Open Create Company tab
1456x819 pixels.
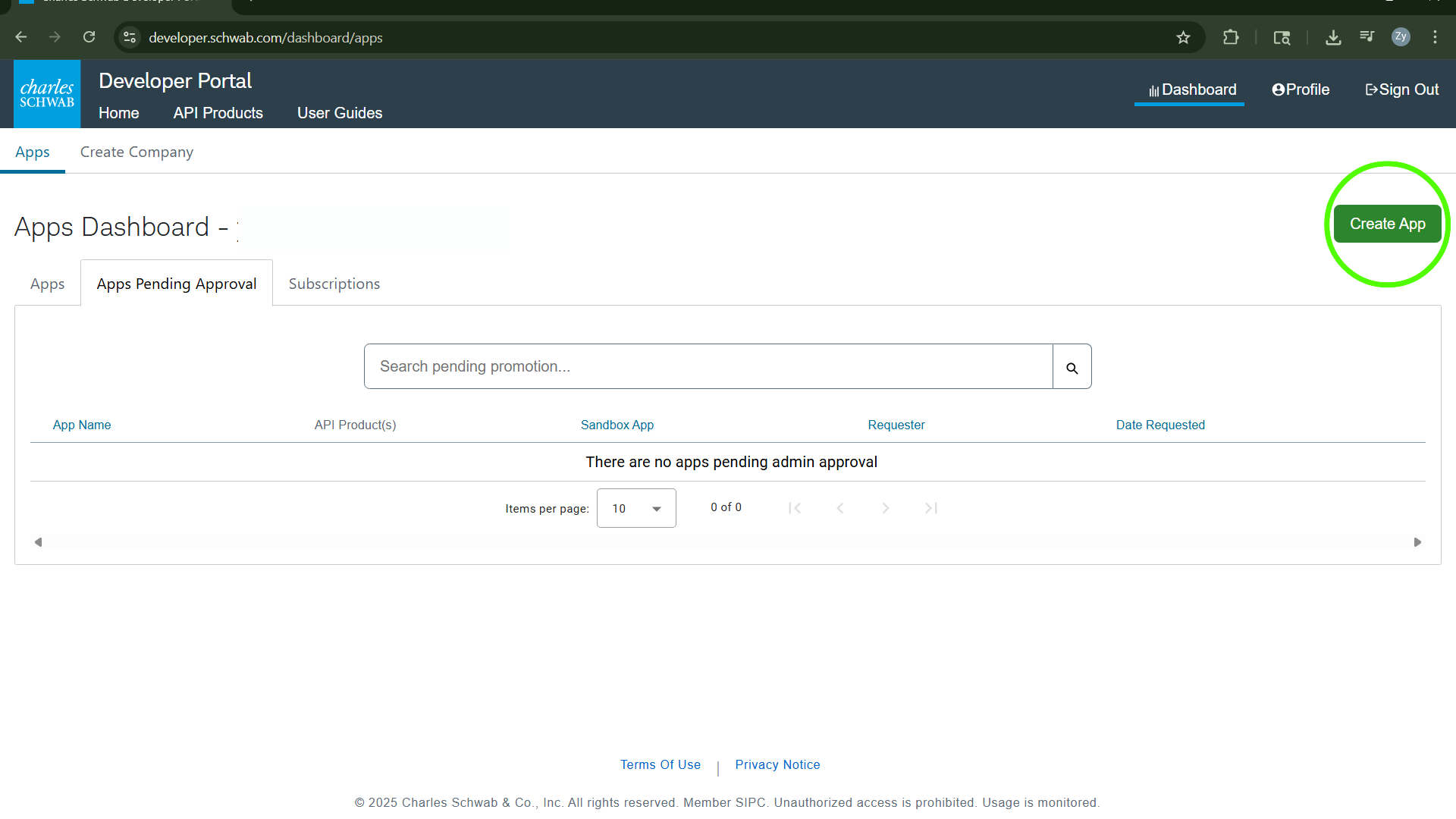pos(136,152)
